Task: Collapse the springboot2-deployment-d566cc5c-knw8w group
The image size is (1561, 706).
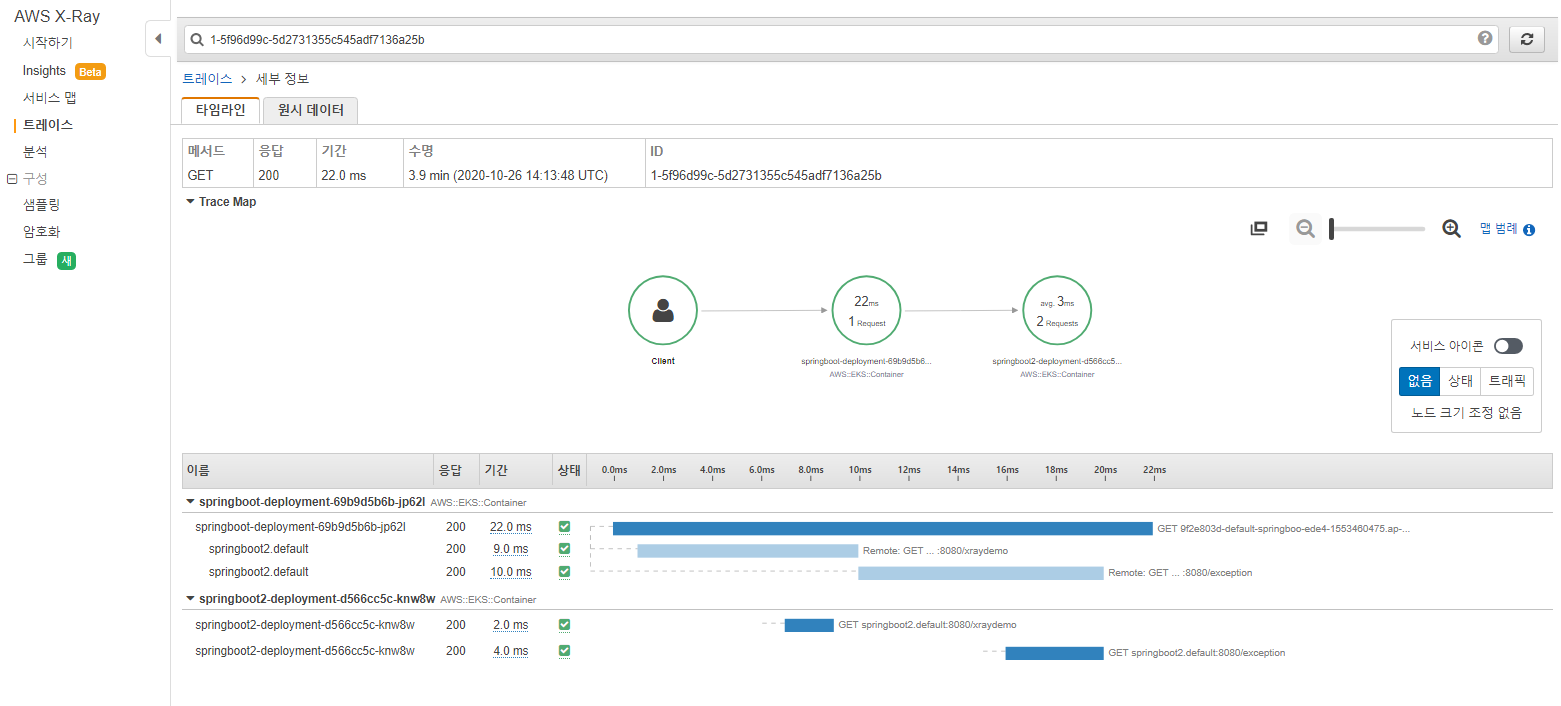Action: [x=190, y=599]
